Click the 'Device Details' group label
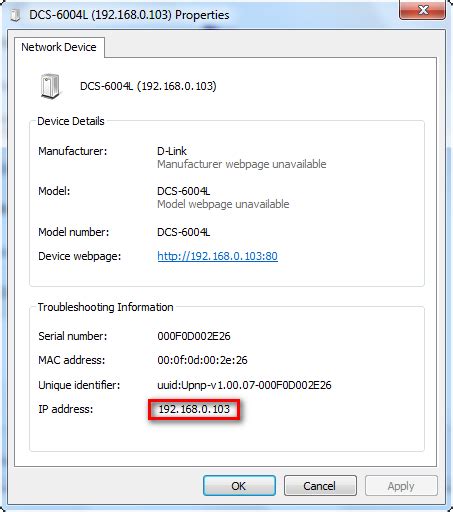The image size is (453, 512). pyautogui.click(x=71, y=121)
